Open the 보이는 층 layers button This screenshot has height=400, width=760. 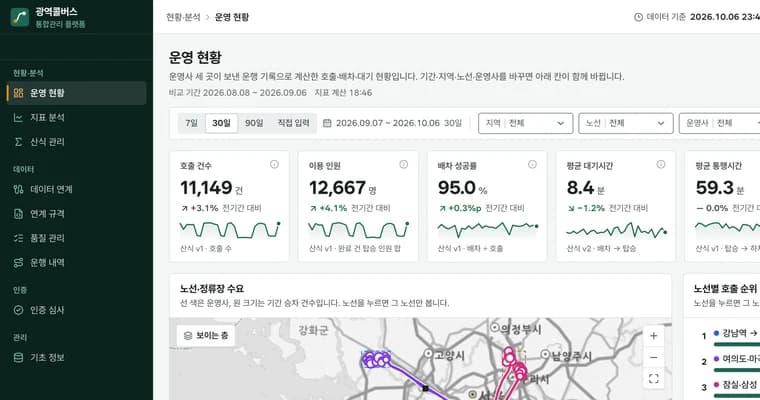click(206, 336)
